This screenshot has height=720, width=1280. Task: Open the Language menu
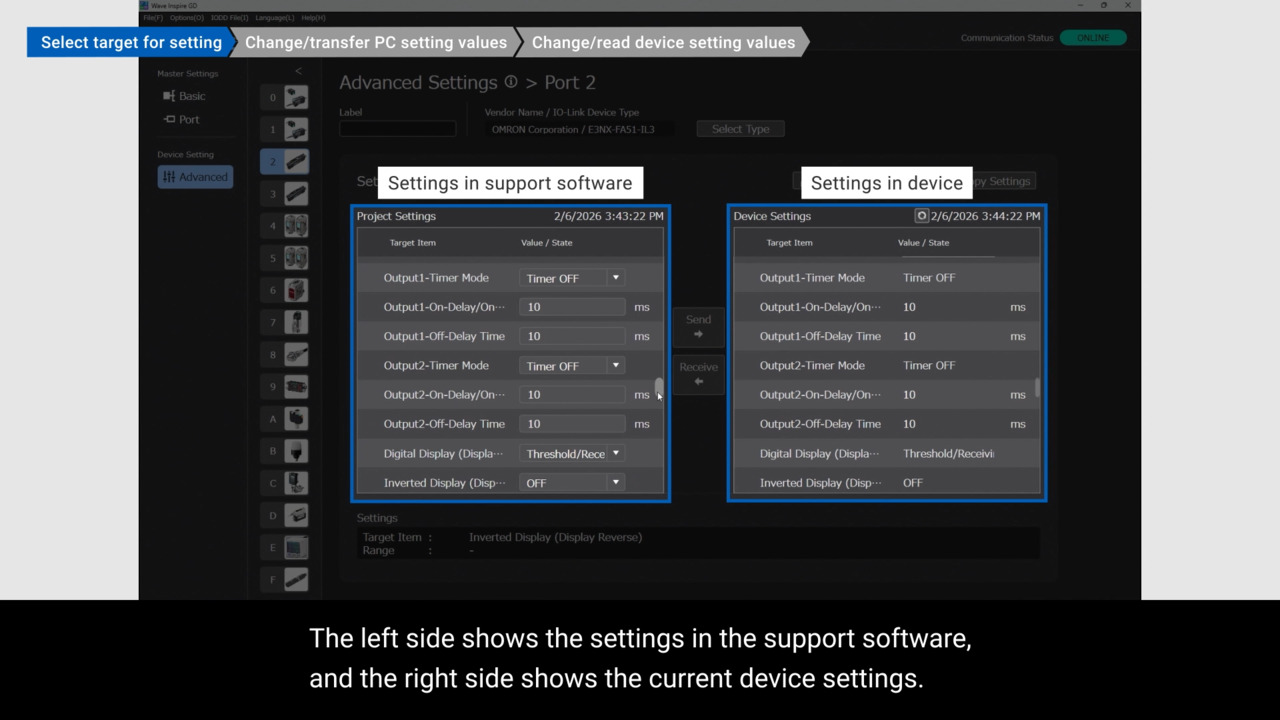[x=275, y=18]
